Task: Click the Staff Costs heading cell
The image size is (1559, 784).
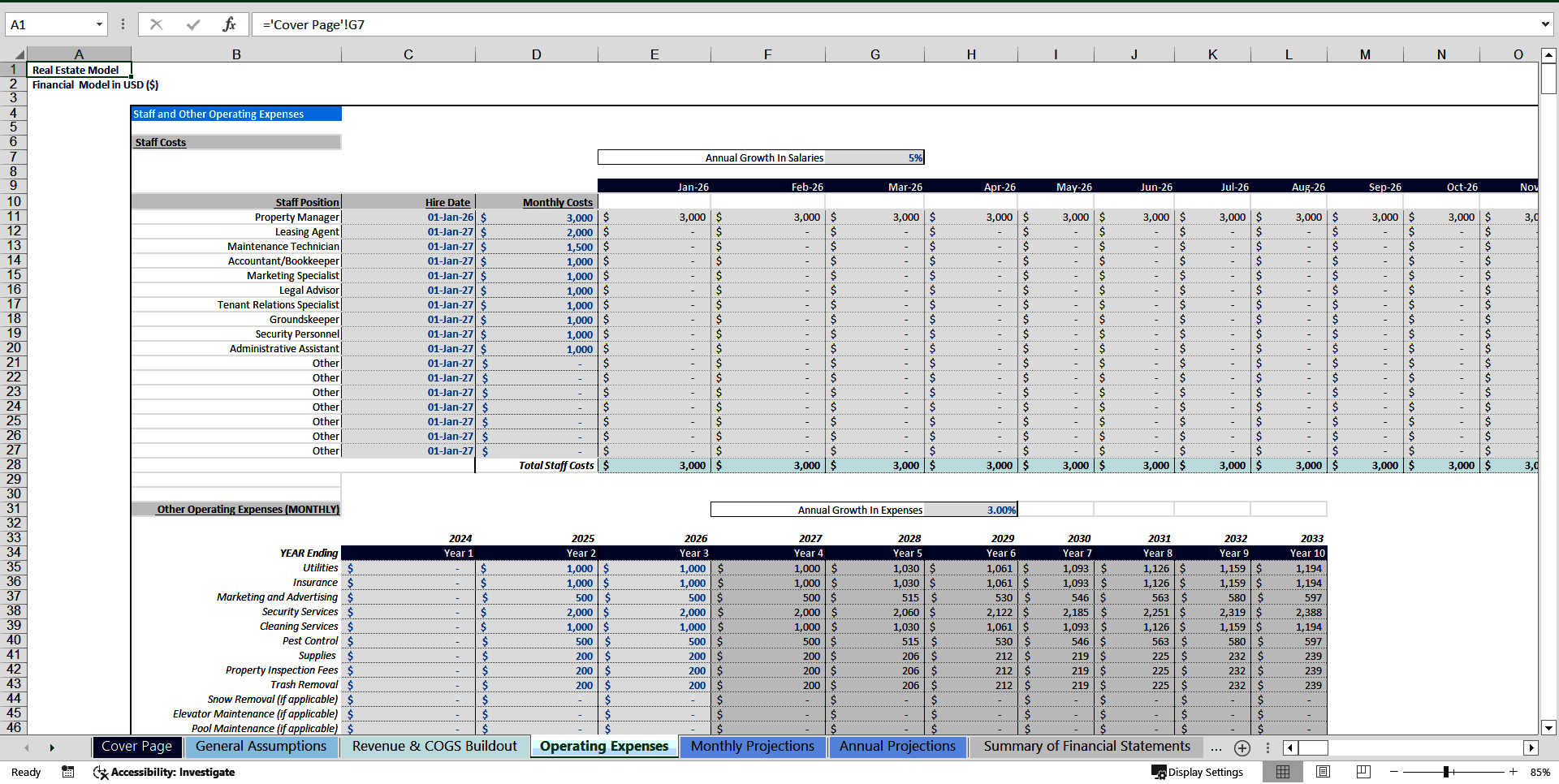Action: [236, 142]
